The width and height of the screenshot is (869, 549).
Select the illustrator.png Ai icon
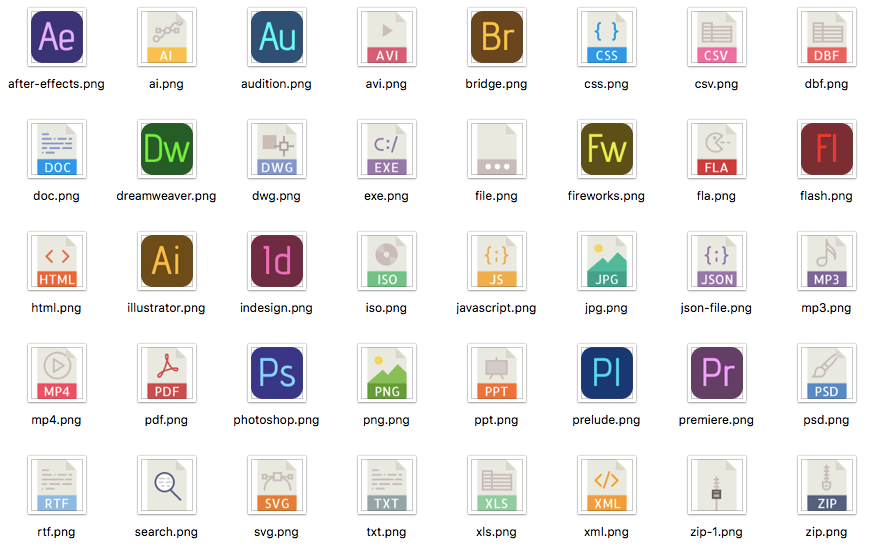[166, 262]
